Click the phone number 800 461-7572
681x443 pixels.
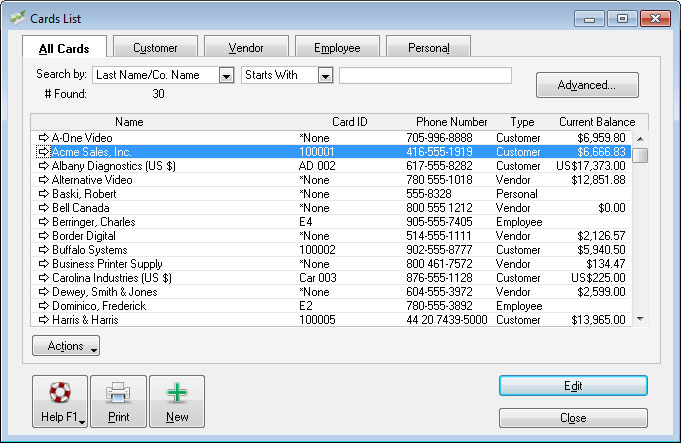tap(439, 264)
